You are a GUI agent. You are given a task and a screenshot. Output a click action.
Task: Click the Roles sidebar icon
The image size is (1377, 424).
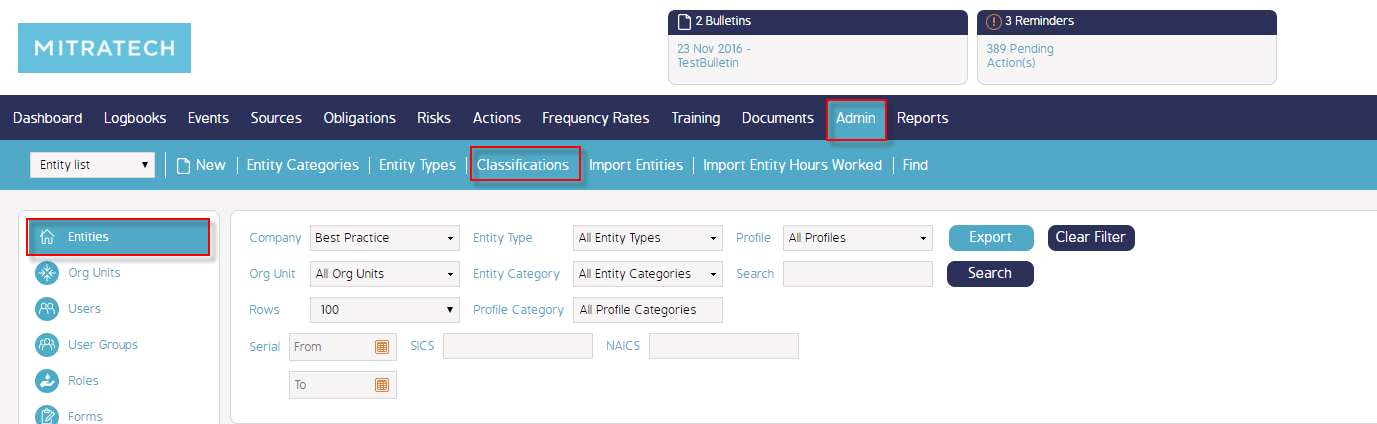pyautogui.click(x=47, y=381)
